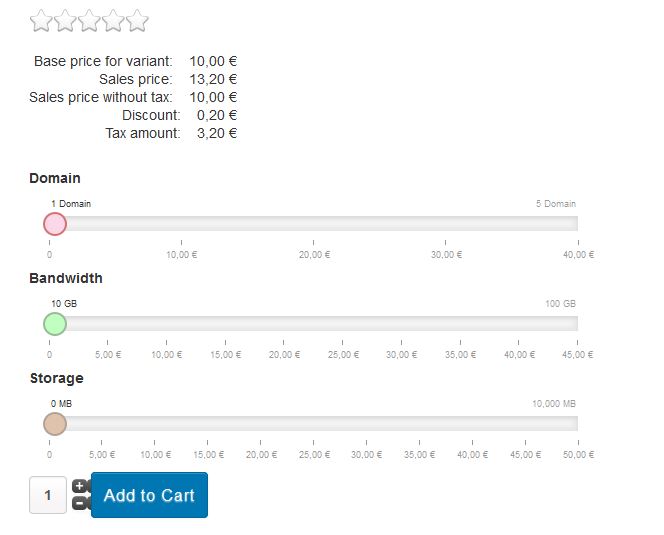Increase quantity with the plus icon
664x535 pixels.
[80, 487]
